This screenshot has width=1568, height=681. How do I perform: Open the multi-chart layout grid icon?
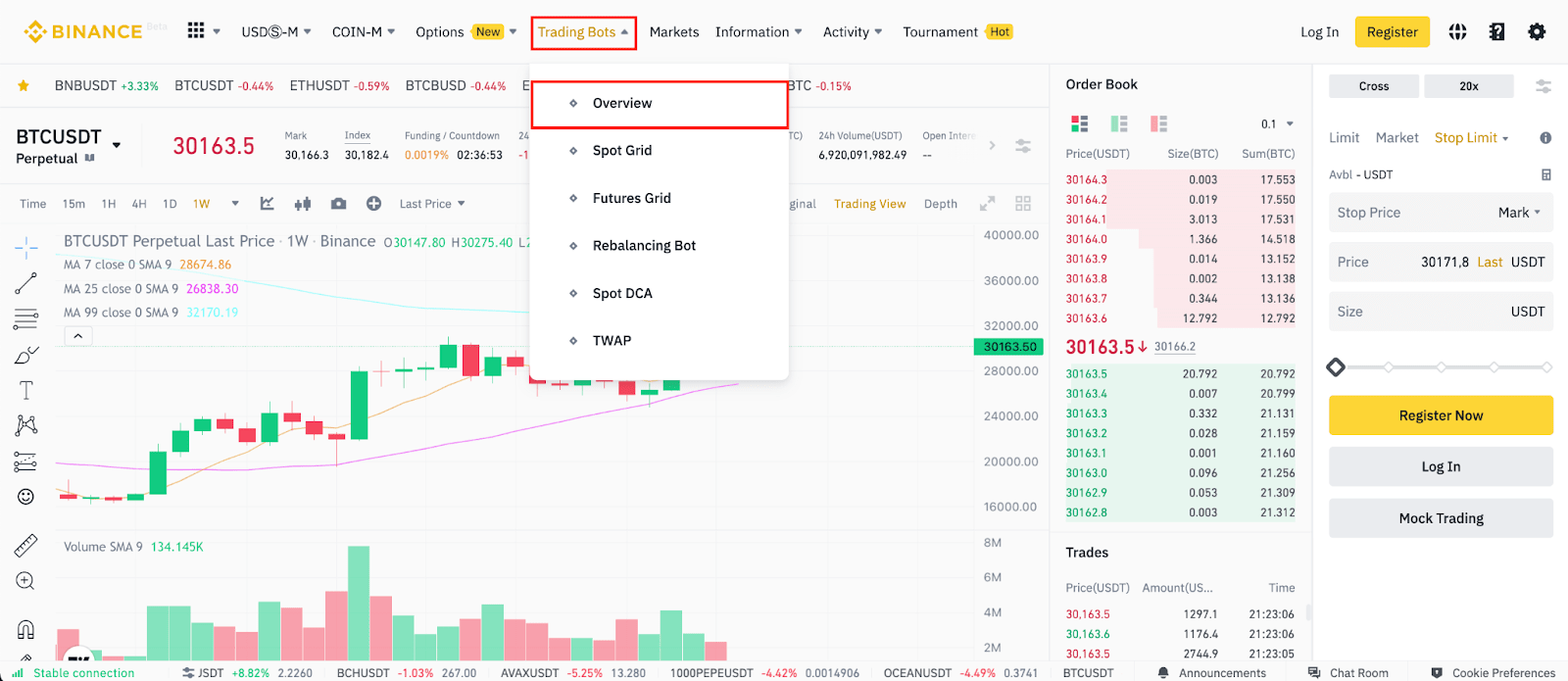(1023, 204)
